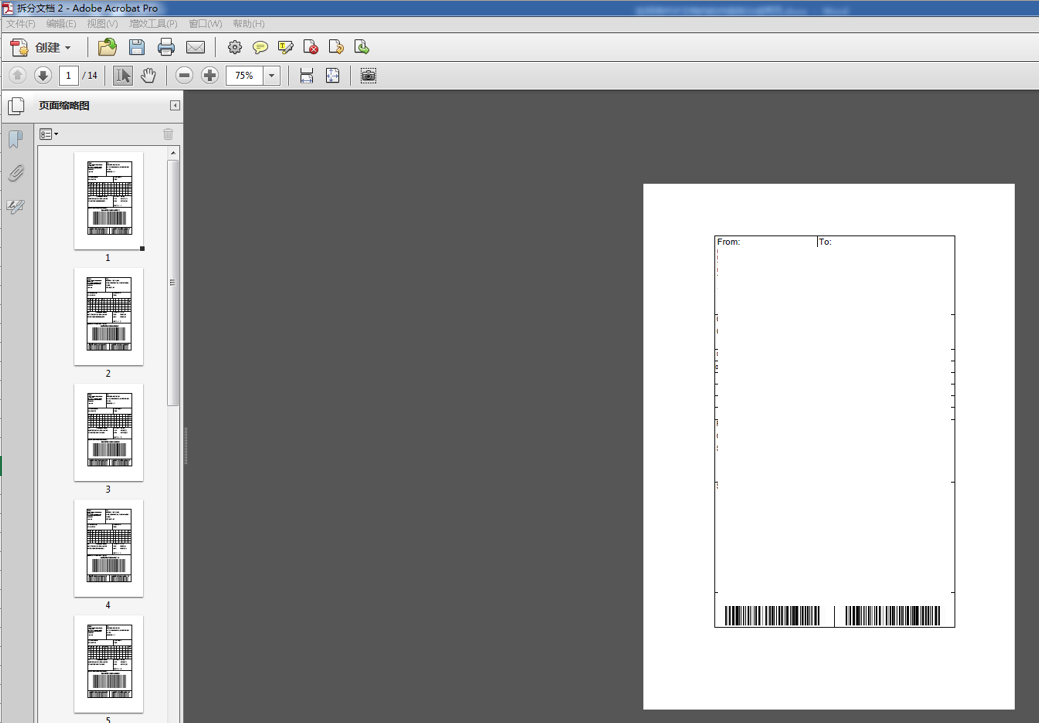Viewport: 1039px width, 723px height.
Task: Collapse the 页面缩略图 panel
Action: pos(174,105)
